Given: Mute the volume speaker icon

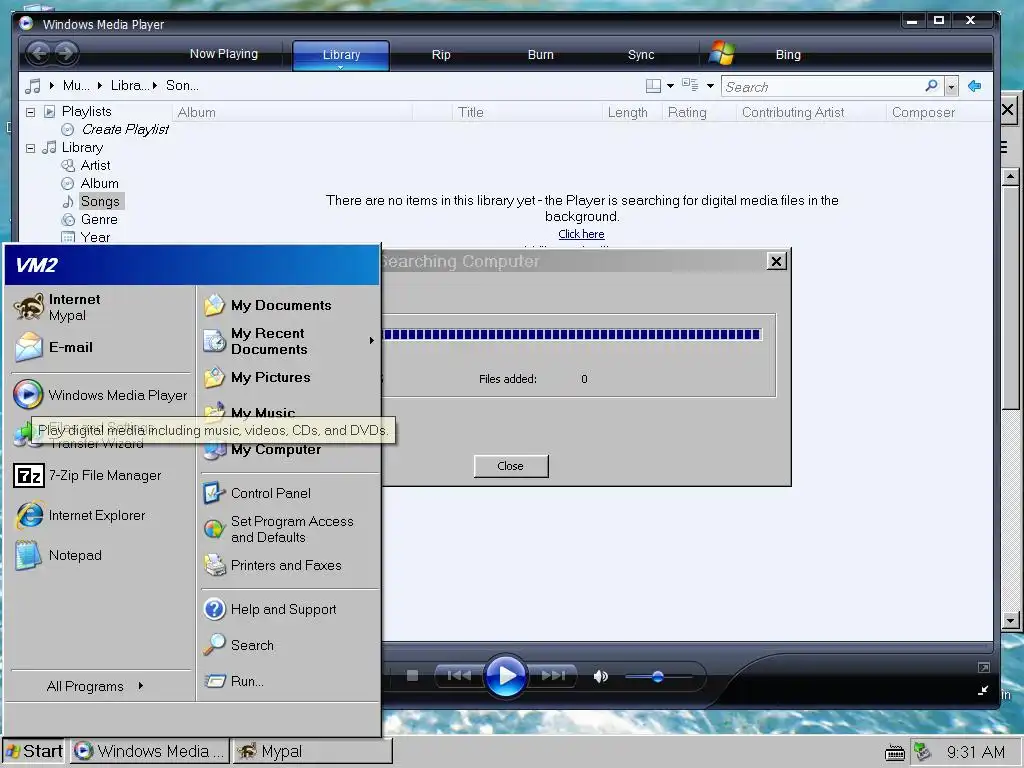Looking at the screenshot, I should 600,677.
